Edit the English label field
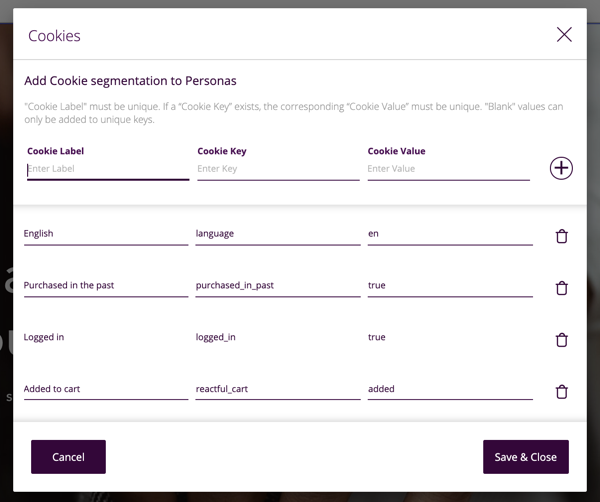 [x=106, y=234]
